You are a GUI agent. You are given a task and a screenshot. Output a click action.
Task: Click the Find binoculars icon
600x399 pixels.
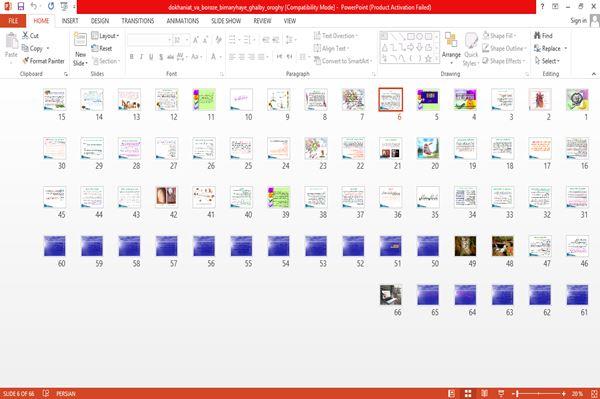(537, 36)
